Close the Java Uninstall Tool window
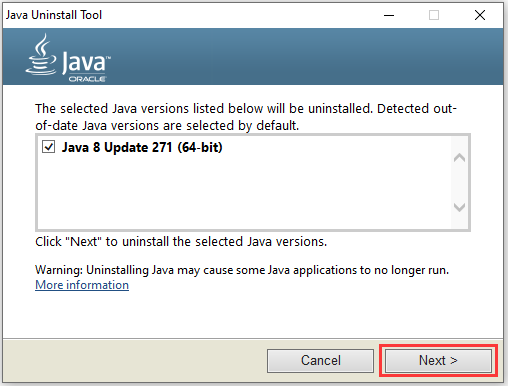 click(x=480, y=15)
